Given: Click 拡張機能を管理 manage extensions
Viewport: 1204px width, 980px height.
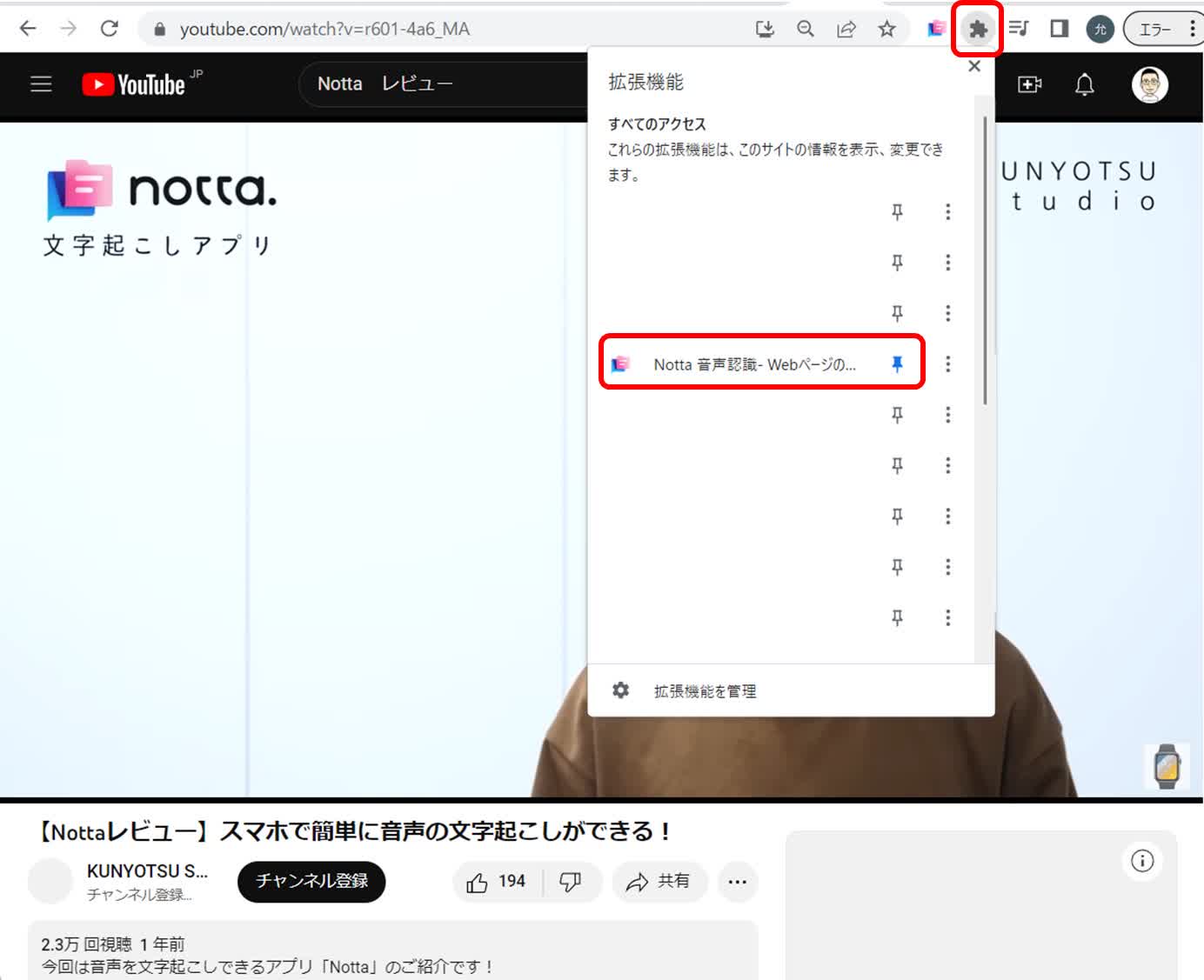Looking at the screenshot, I should 705,690.
